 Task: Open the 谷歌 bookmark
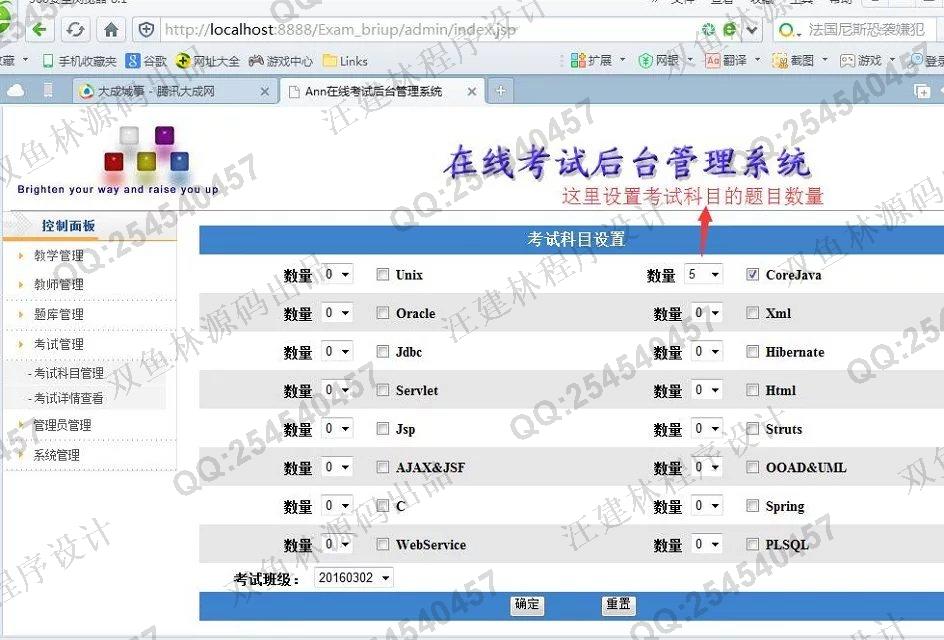(x=146, y=61)
